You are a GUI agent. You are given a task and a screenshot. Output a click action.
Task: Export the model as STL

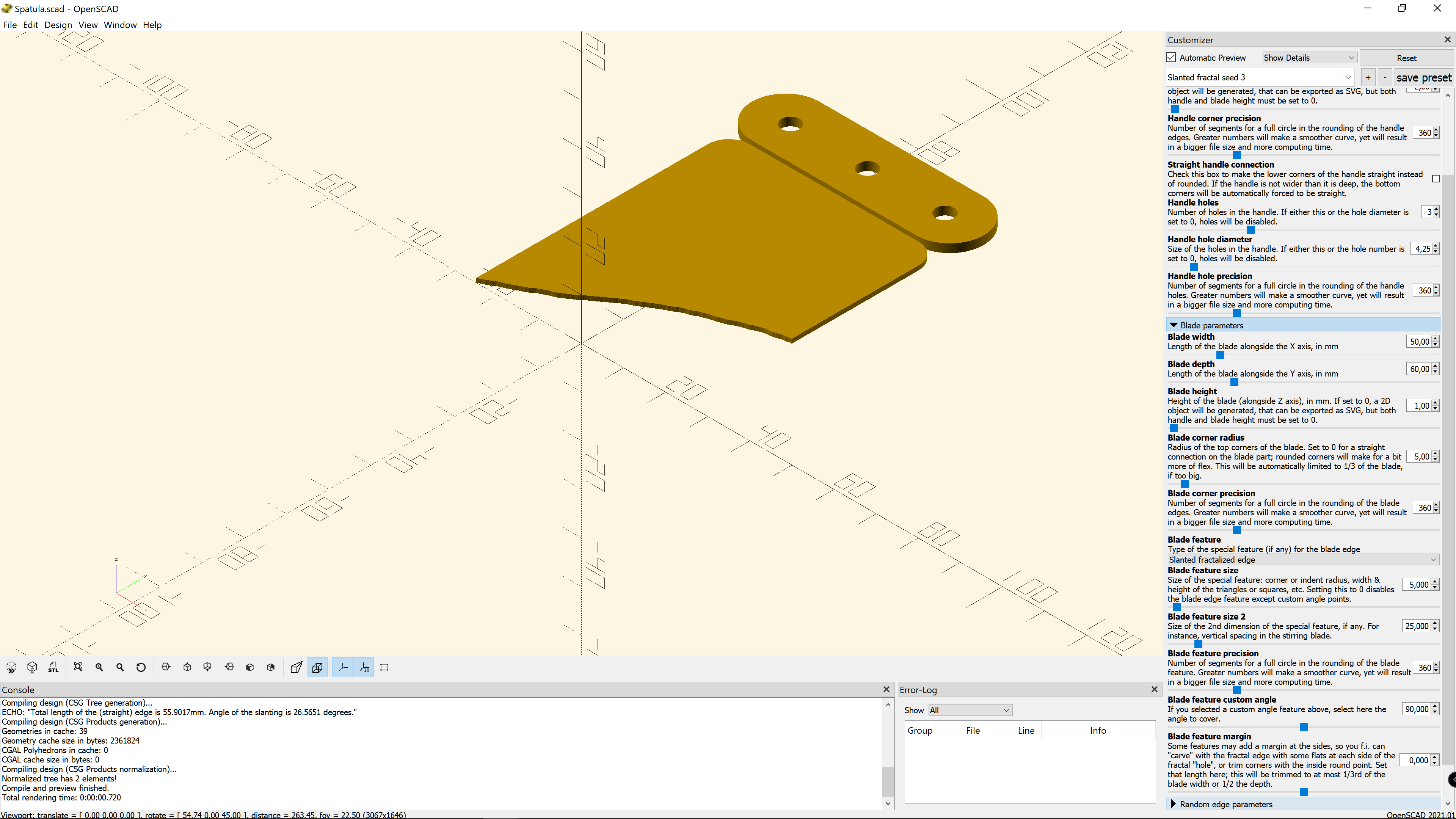53,667
